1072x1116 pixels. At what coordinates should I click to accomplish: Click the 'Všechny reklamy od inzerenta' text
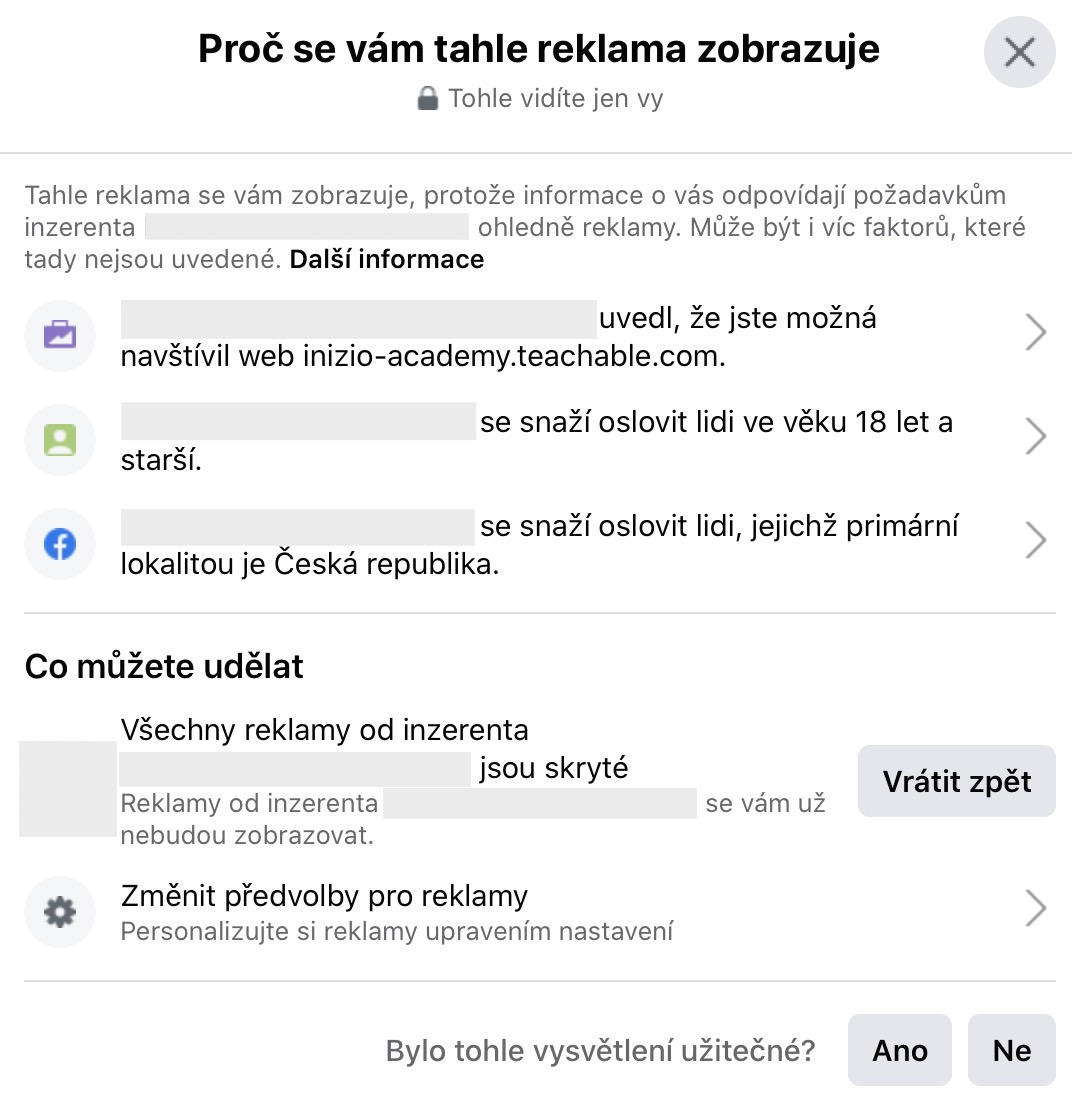click(x=324, y=730)
